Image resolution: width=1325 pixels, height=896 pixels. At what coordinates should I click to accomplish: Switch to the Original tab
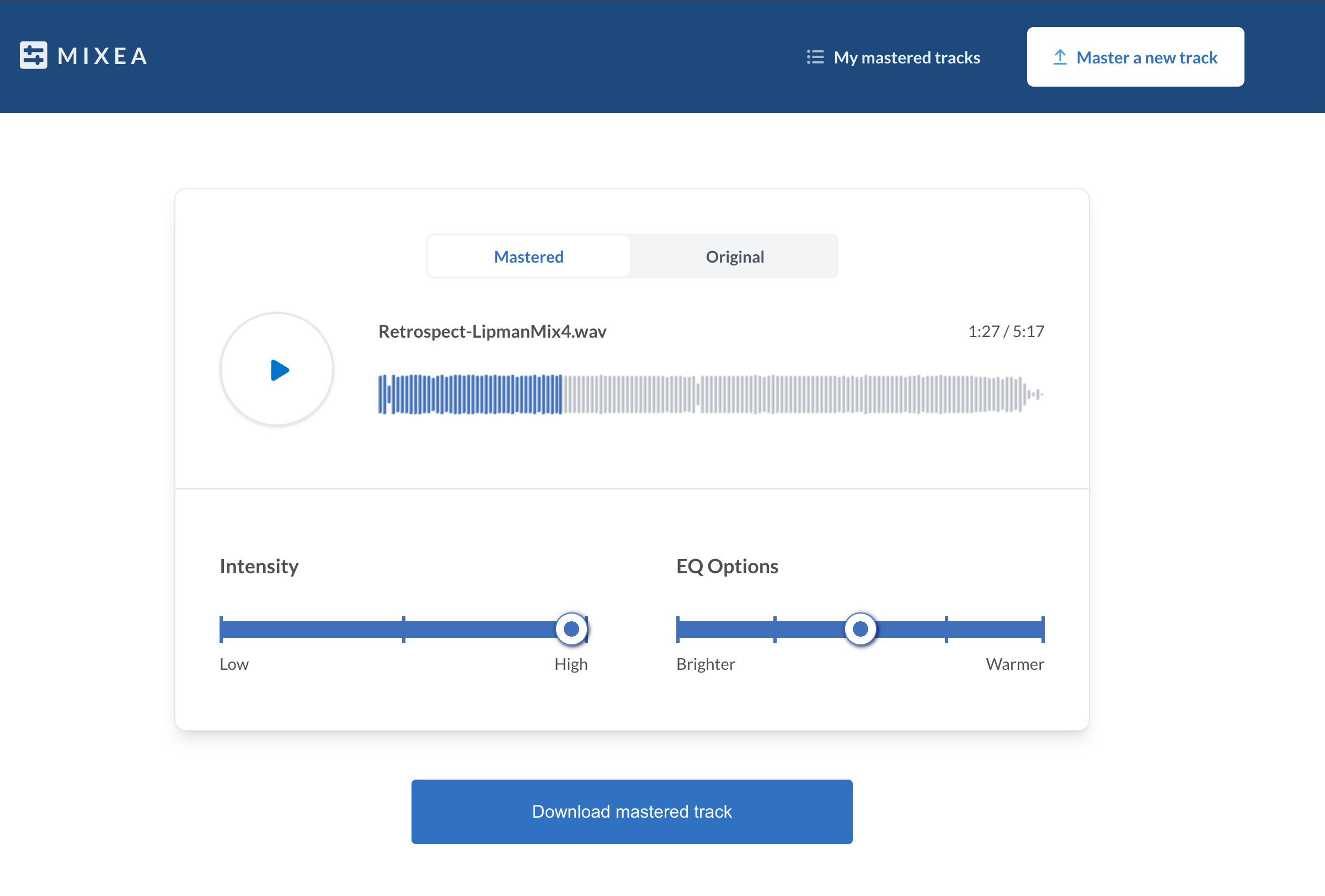pyautogui.click(x=734, y=256)
